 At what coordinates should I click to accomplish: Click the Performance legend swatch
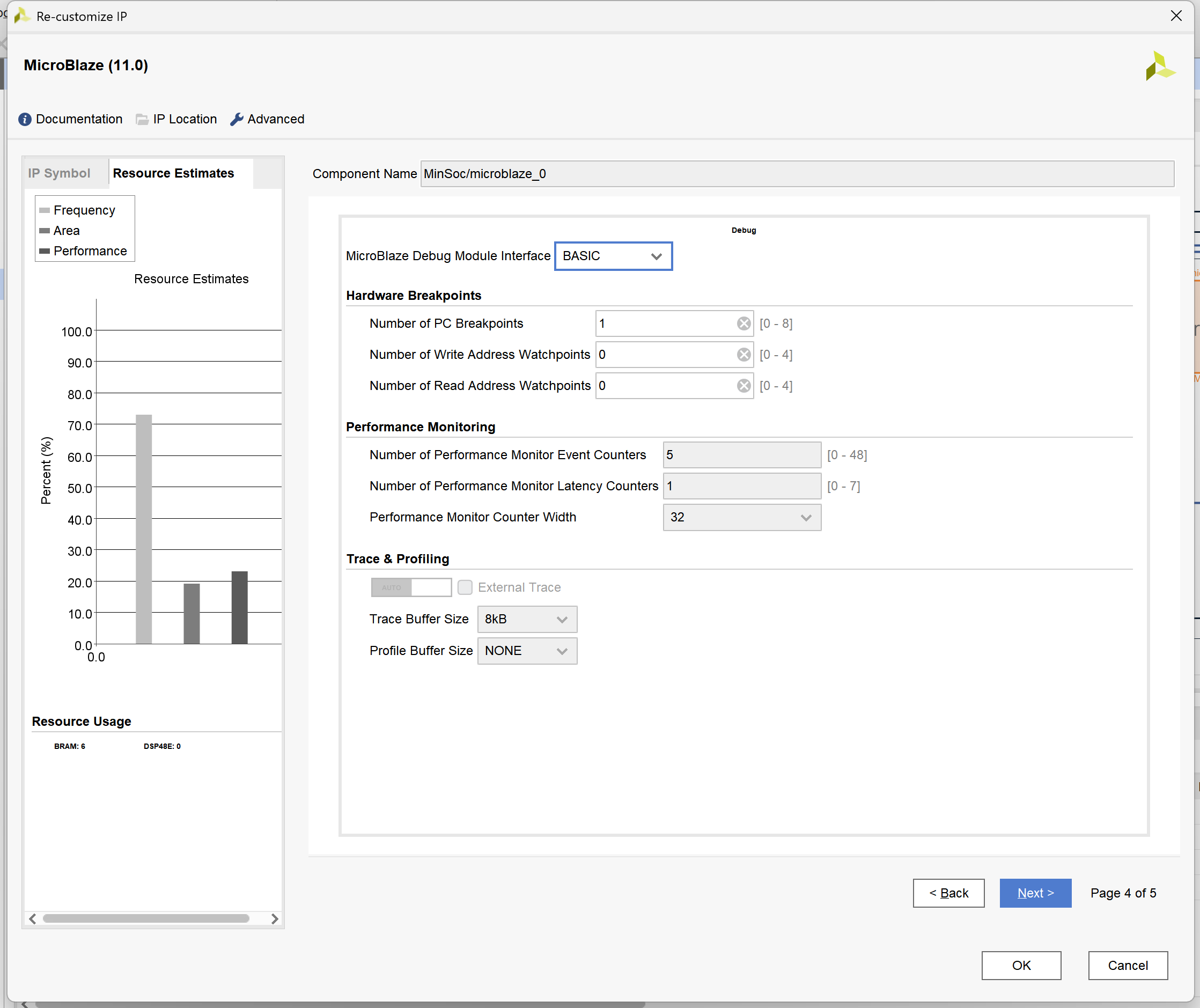(45, 252)
